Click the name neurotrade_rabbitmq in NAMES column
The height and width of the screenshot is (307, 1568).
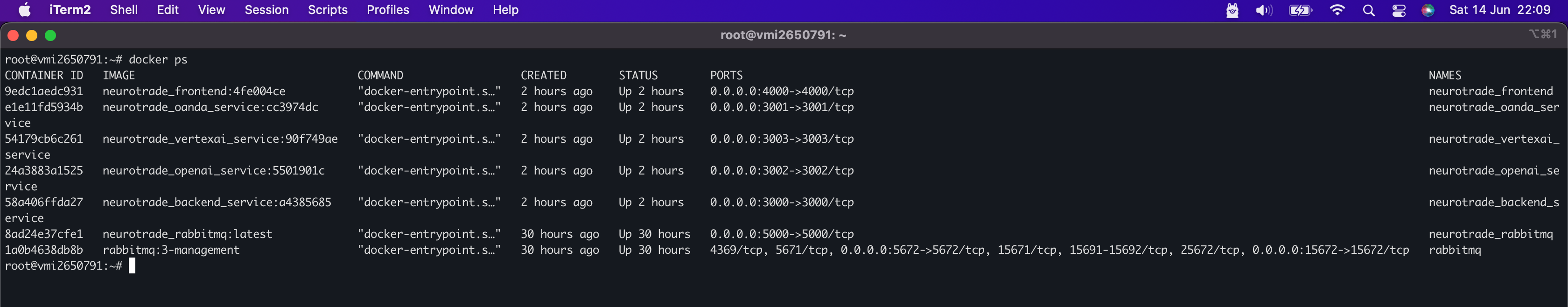point(1491,234)
